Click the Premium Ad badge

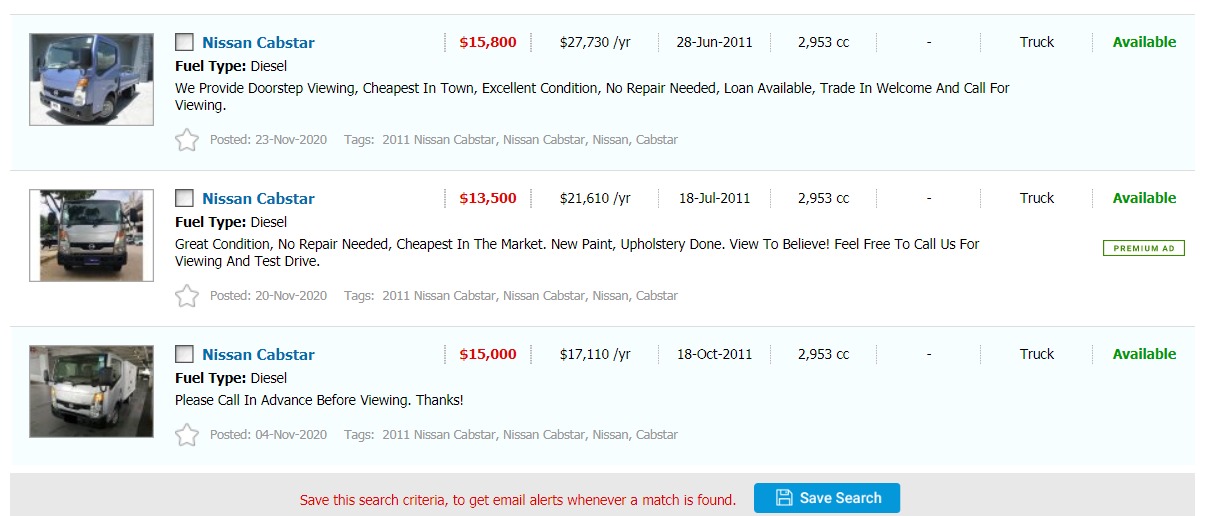click(1143, 248)
